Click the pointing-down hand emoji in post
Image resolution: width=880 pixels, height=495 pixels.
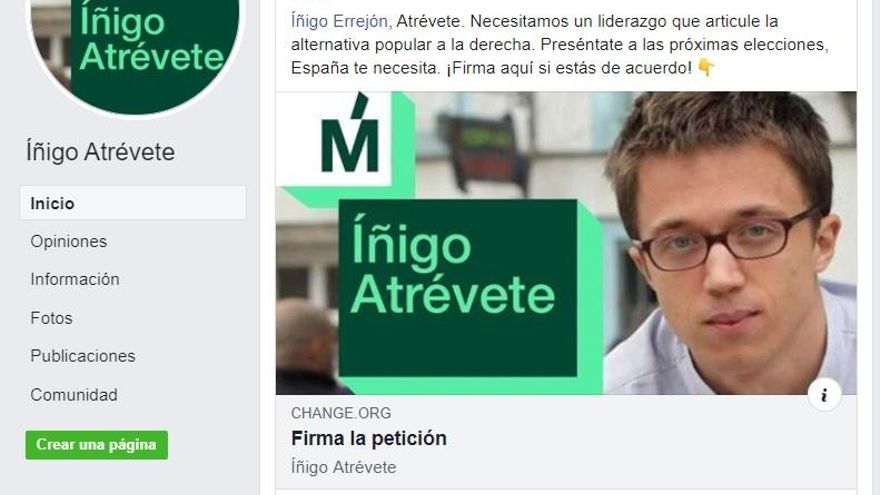[x=706, y=68]
